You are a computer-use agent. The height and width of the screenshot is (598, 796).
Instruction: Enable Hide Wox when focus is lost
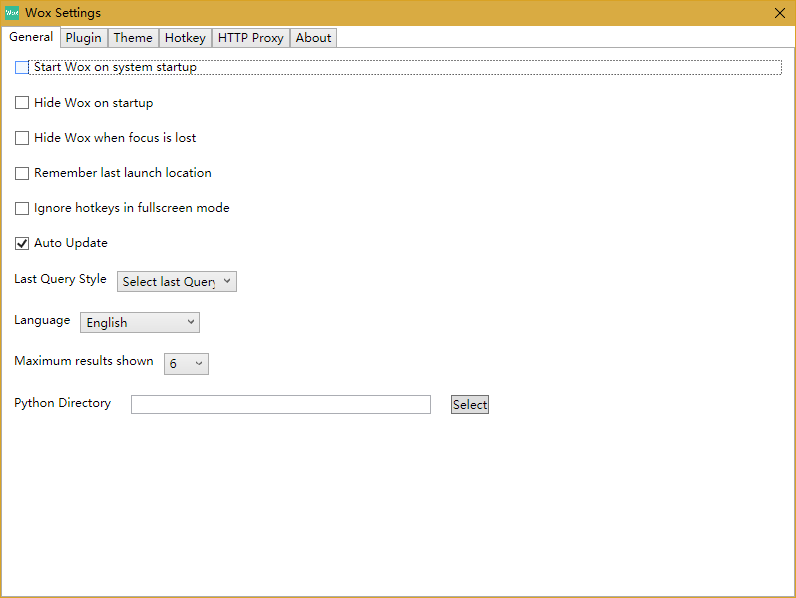pyautogui.click(x=22, y=138)
